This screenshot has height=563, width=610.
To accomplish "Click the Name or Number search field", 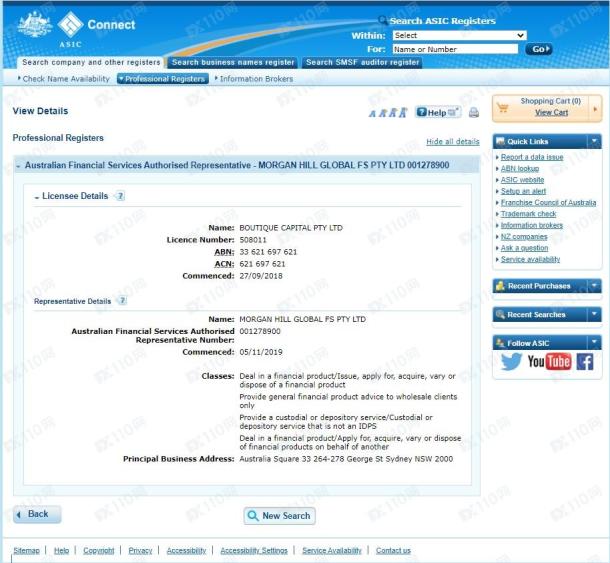I will 455,49.
